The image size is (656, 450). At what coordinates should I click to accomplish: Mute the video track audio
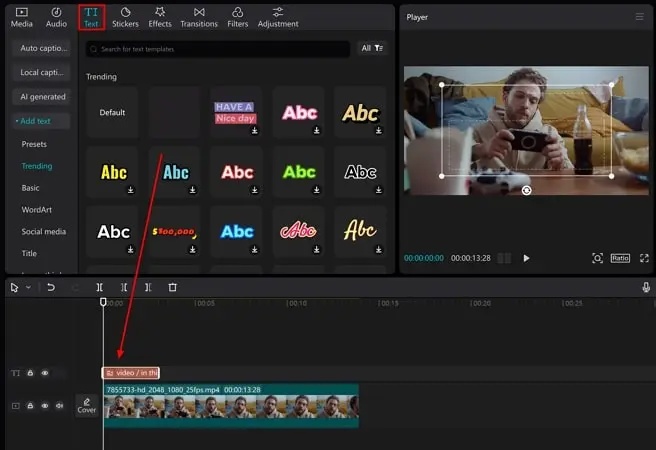pos(59,406)
